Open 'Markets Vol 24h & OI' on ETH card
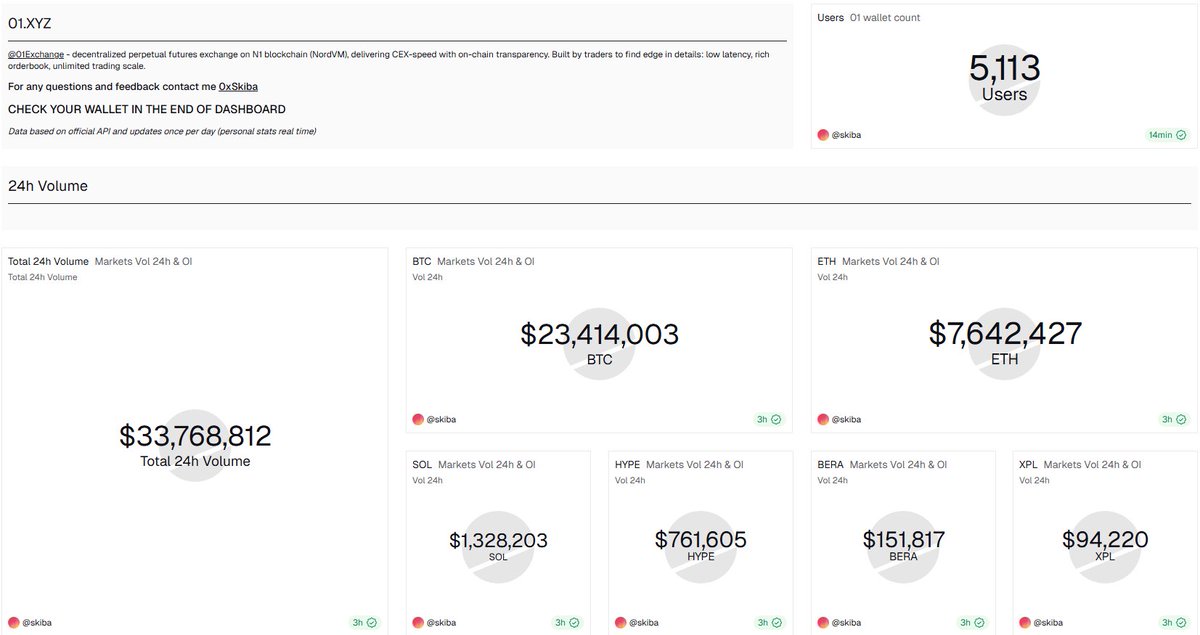1200x635 pixels. click(x=890, y=262)
